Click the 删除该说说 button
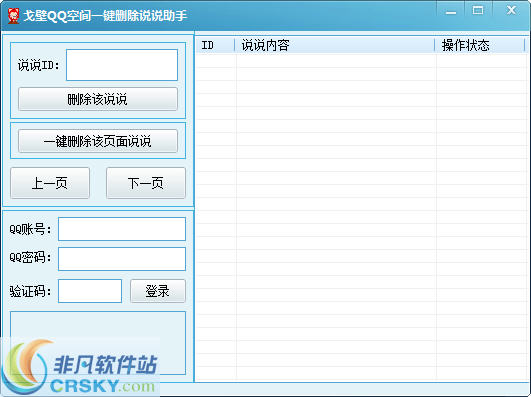Screen dimensions: 531x397 (98, 99)
